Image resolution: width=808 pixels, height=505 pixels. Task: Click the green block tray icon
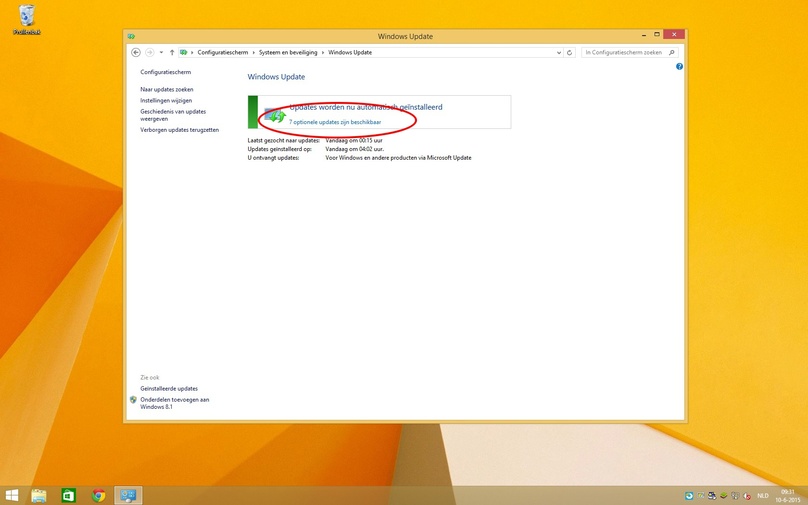(x=724, y=496)
